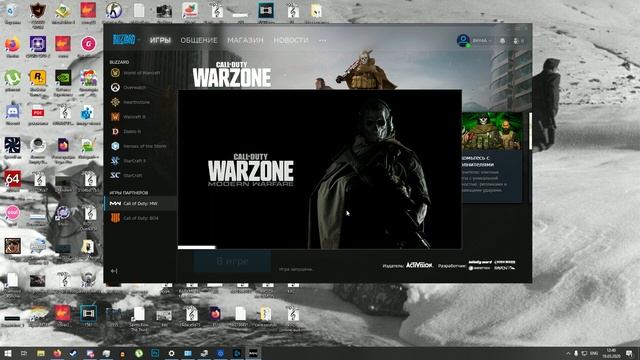Select StarCraft II in the games sidebar
Viewport: 640px width, 360px height.
pyautogui.click(x=140, y=161)
